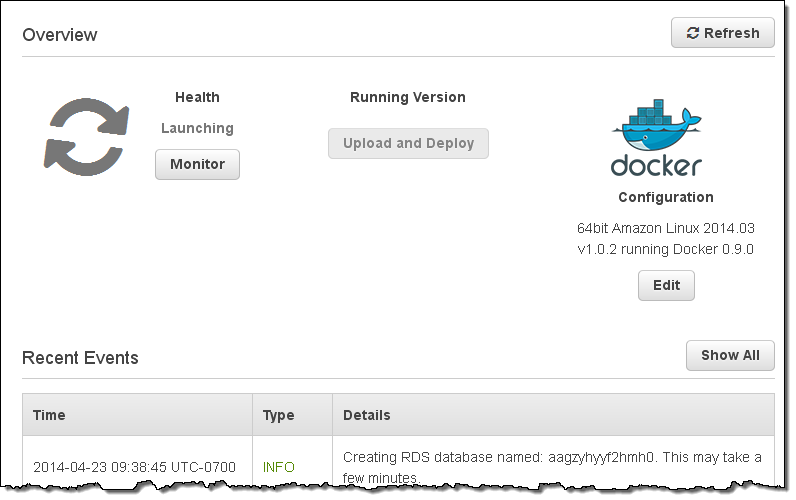Image resolution: width=796 pixels, height=500 pixels.
Task: Click the Time column header
Action: tap(137, 415)
